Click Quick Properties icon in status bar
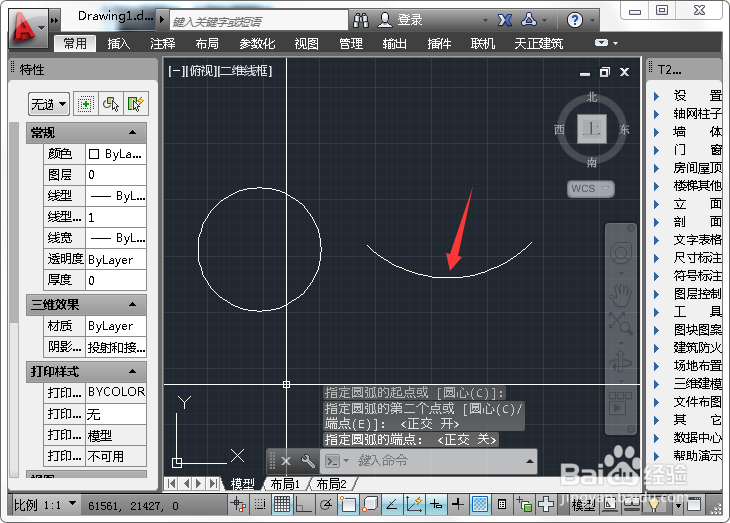The width and height of the screenshot is (730, 523). (x=502, y=504)
